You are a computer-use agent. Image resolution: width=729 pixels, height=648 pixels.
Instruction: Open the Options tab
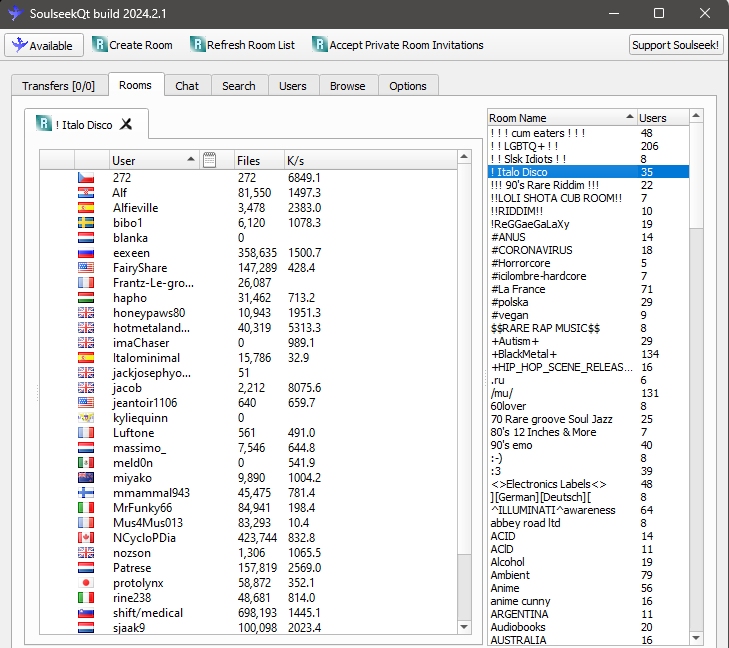tap(407, 86)
